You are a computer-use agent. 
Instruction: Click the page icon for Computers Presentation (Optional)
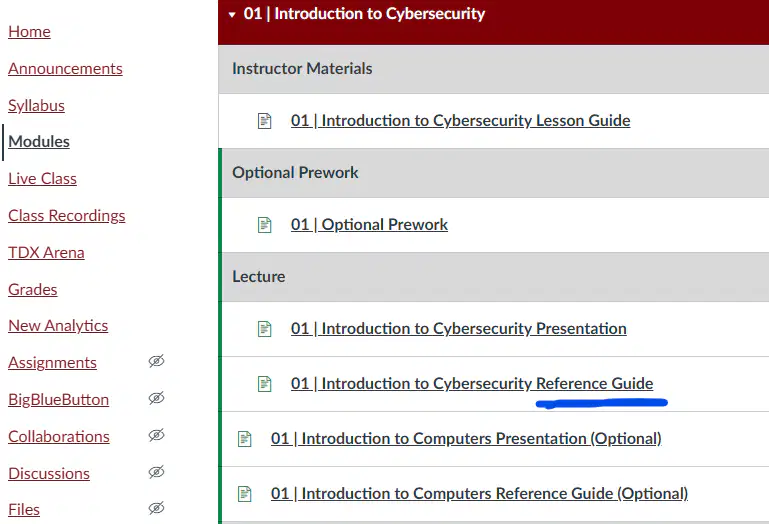pos(244,439)
